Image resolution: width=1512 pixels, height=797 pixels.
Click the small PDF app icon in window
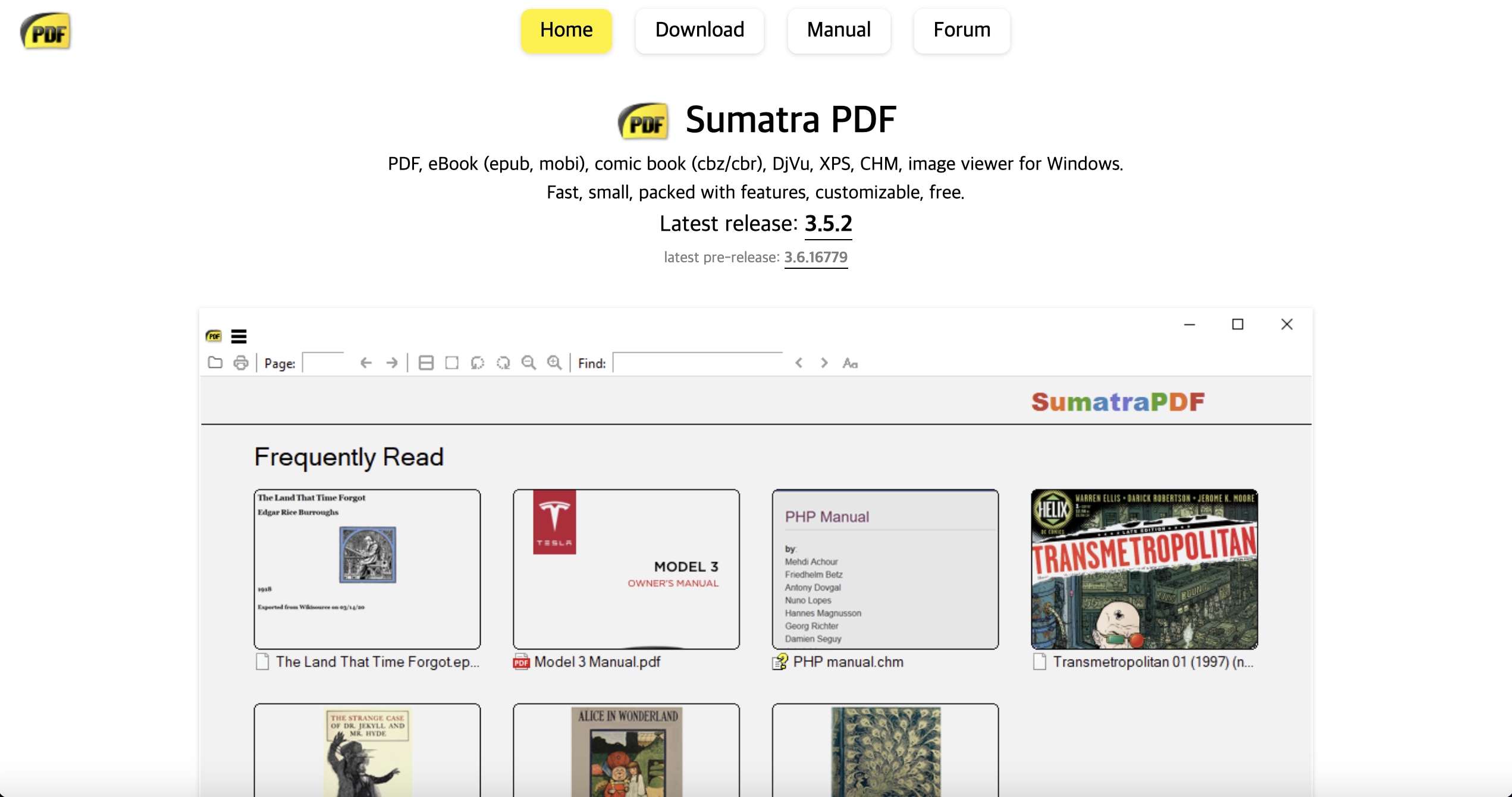tap(214, 336)
